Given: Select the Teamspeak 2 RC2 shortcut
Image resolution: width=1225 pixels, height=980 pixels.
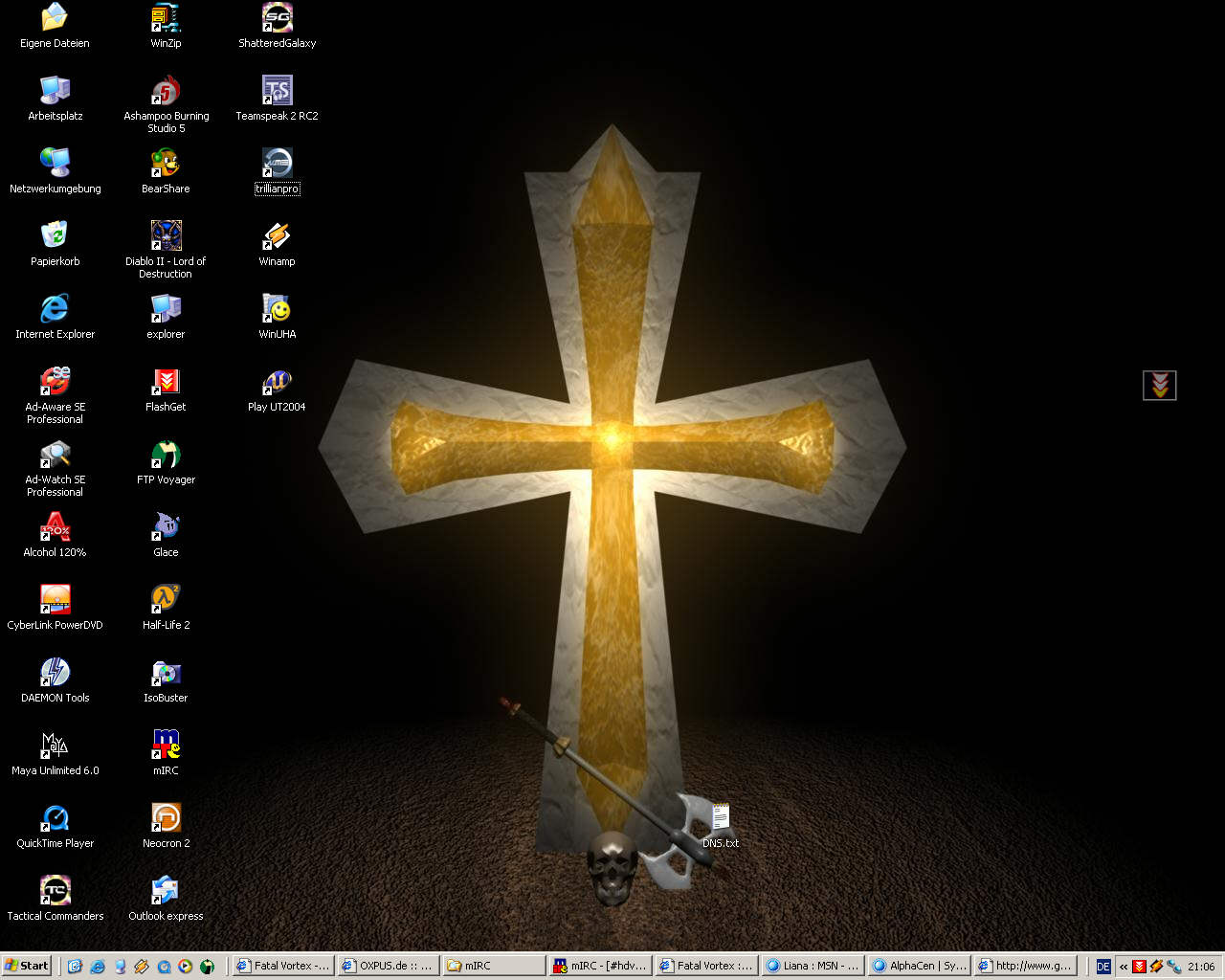Looking at the screenshot, I should click(x=277, y=91).
